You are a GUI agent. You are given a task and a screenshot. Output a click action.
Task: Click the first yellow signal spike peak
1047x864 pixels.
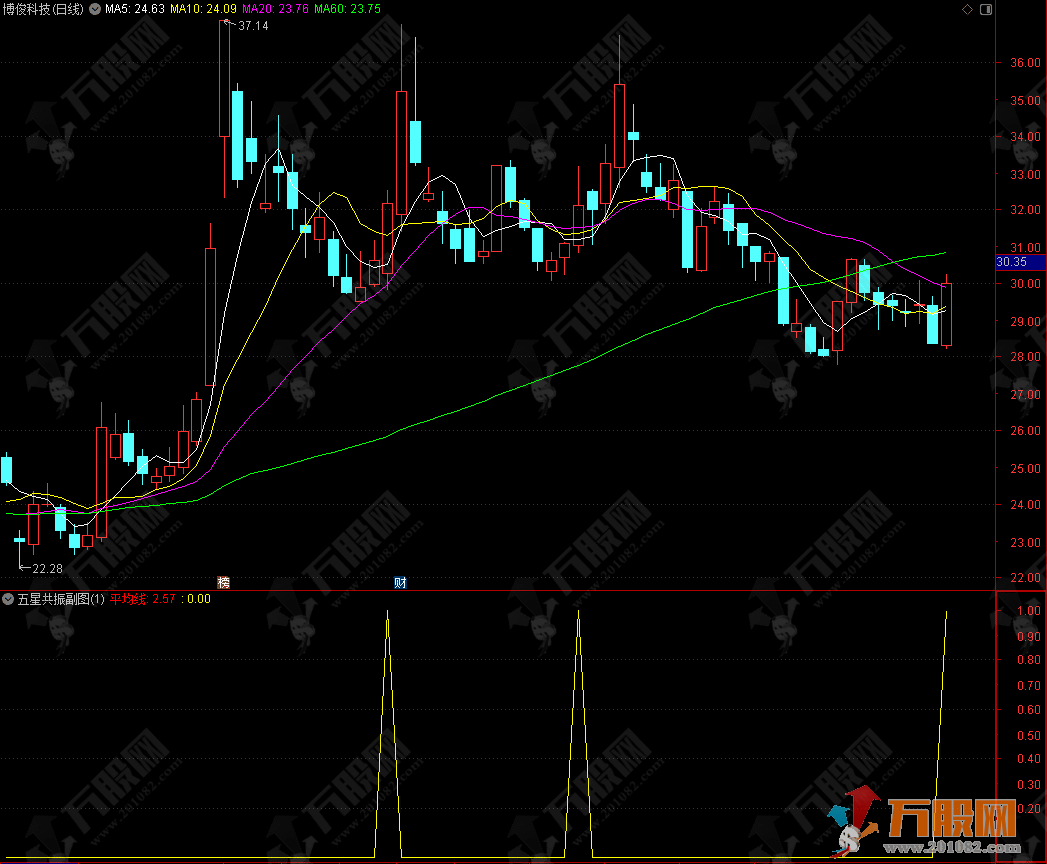click(387, 611)
